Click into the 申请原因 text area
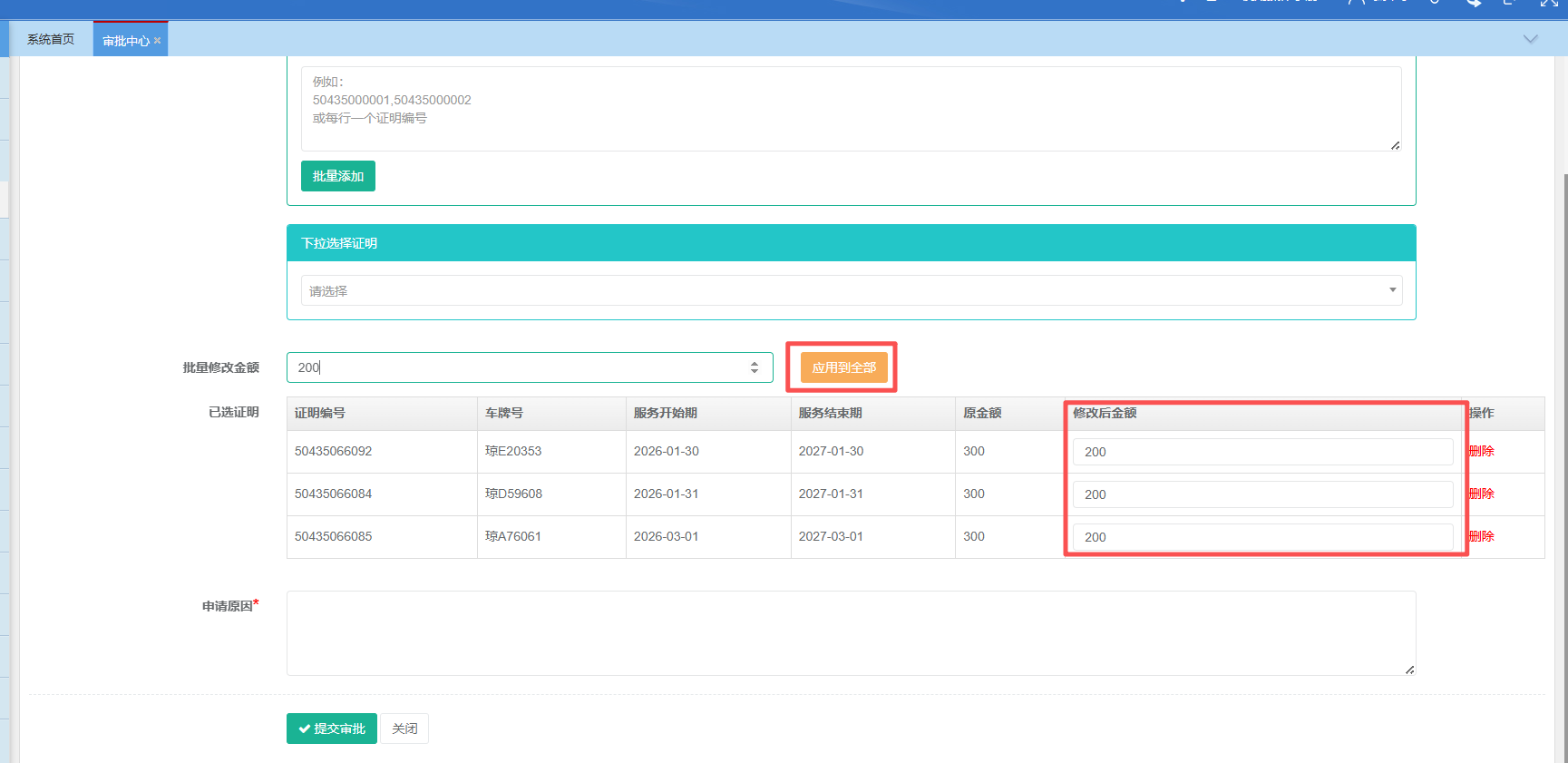 tap(851, 633)
